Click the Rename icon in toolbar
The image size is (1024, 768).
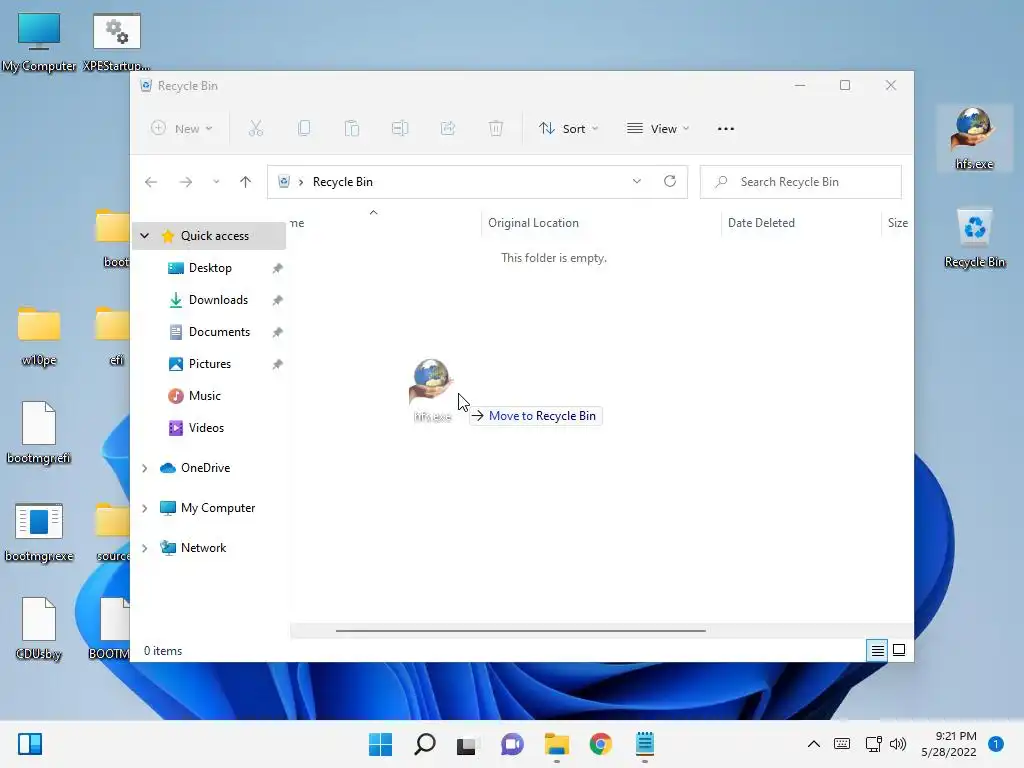[400, 129]
